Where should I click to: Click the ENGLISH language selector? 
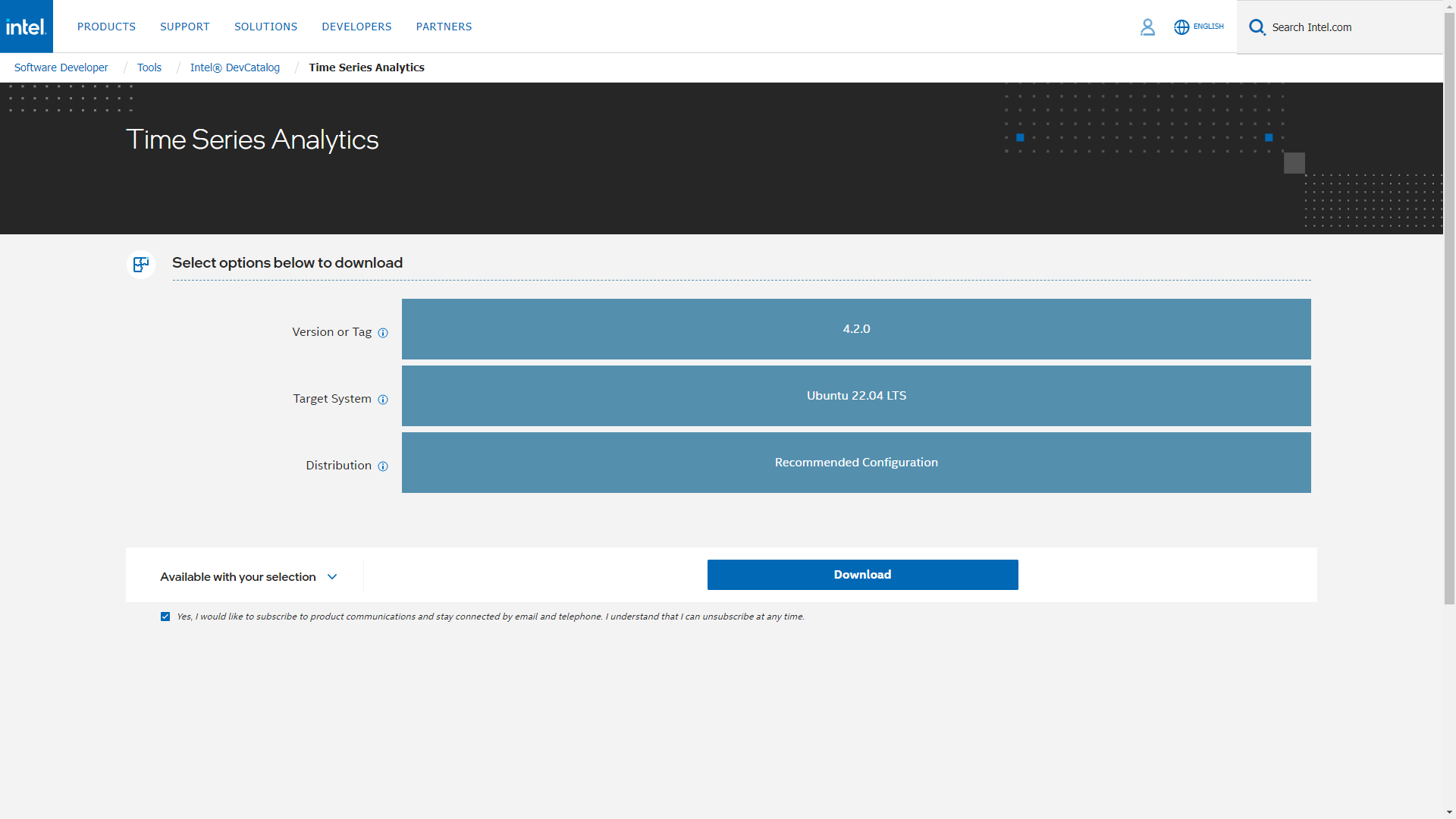(x=1208, y=27)
